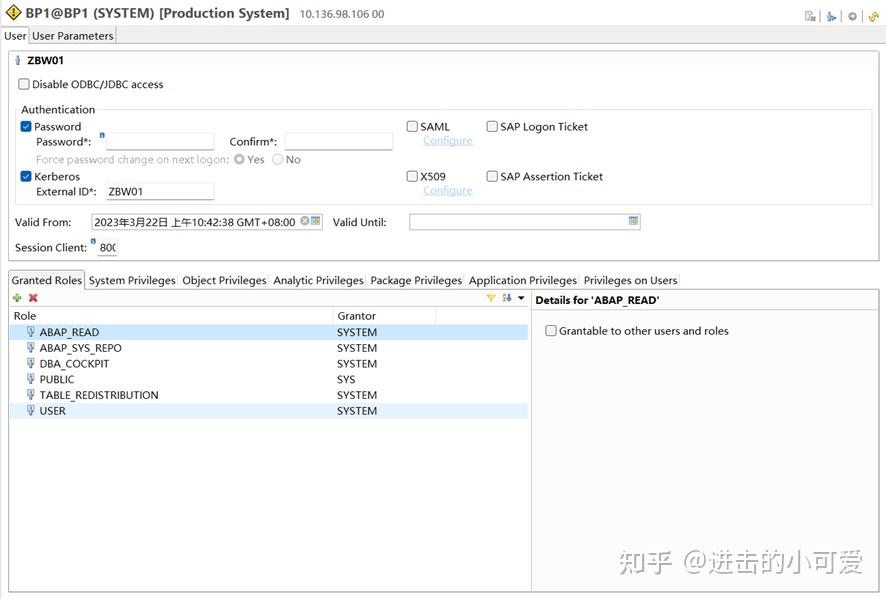Open the User Parameters tab

coord(73,36)
